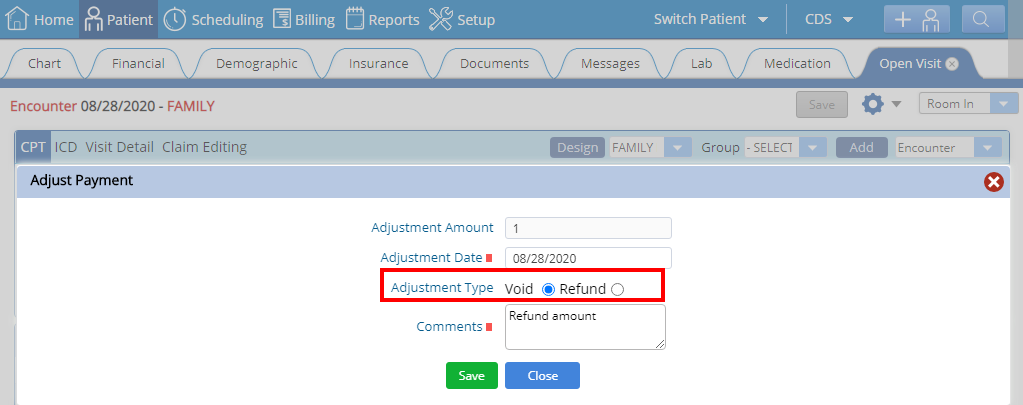Switch to the Financial tab
Viewport: 1023px width, 405px height.
[x=138, y=63]
